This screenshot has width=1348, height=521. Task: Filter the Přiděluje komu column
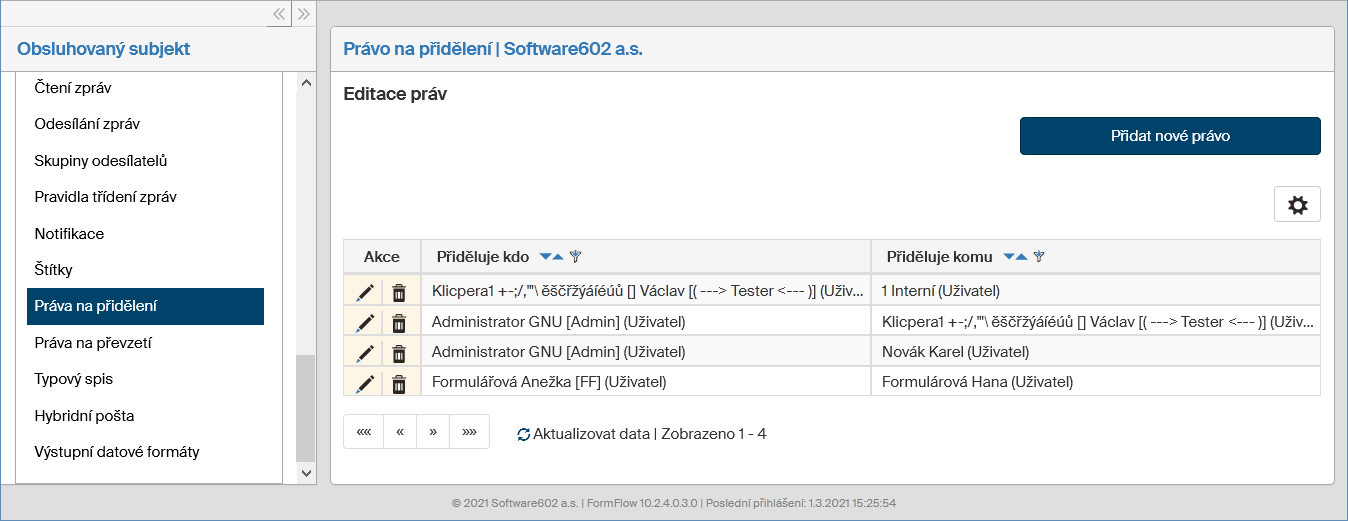[x=1039, y=257]
